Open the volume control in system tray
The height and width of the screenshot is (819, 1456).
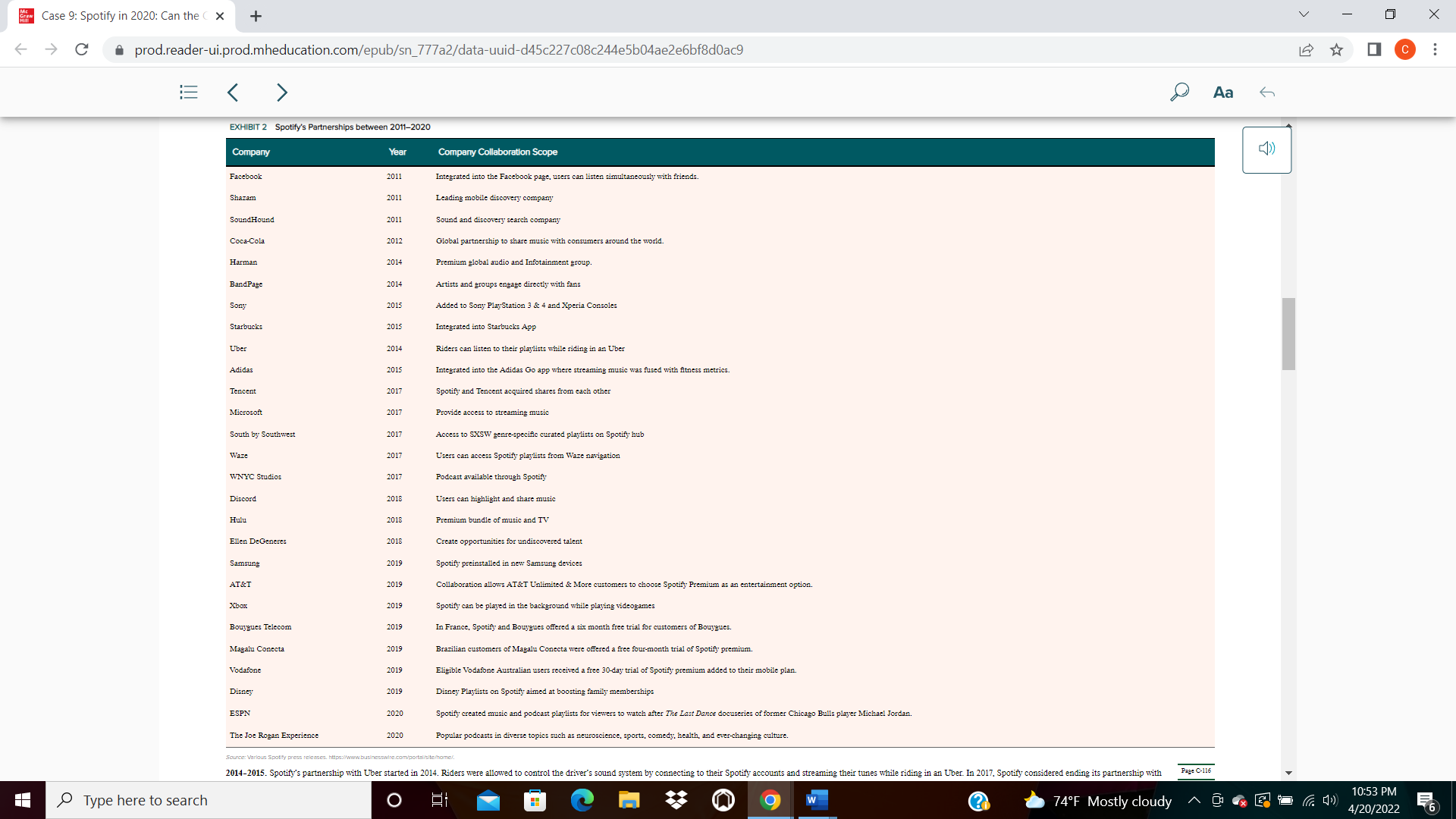(x=1330, y=800)
